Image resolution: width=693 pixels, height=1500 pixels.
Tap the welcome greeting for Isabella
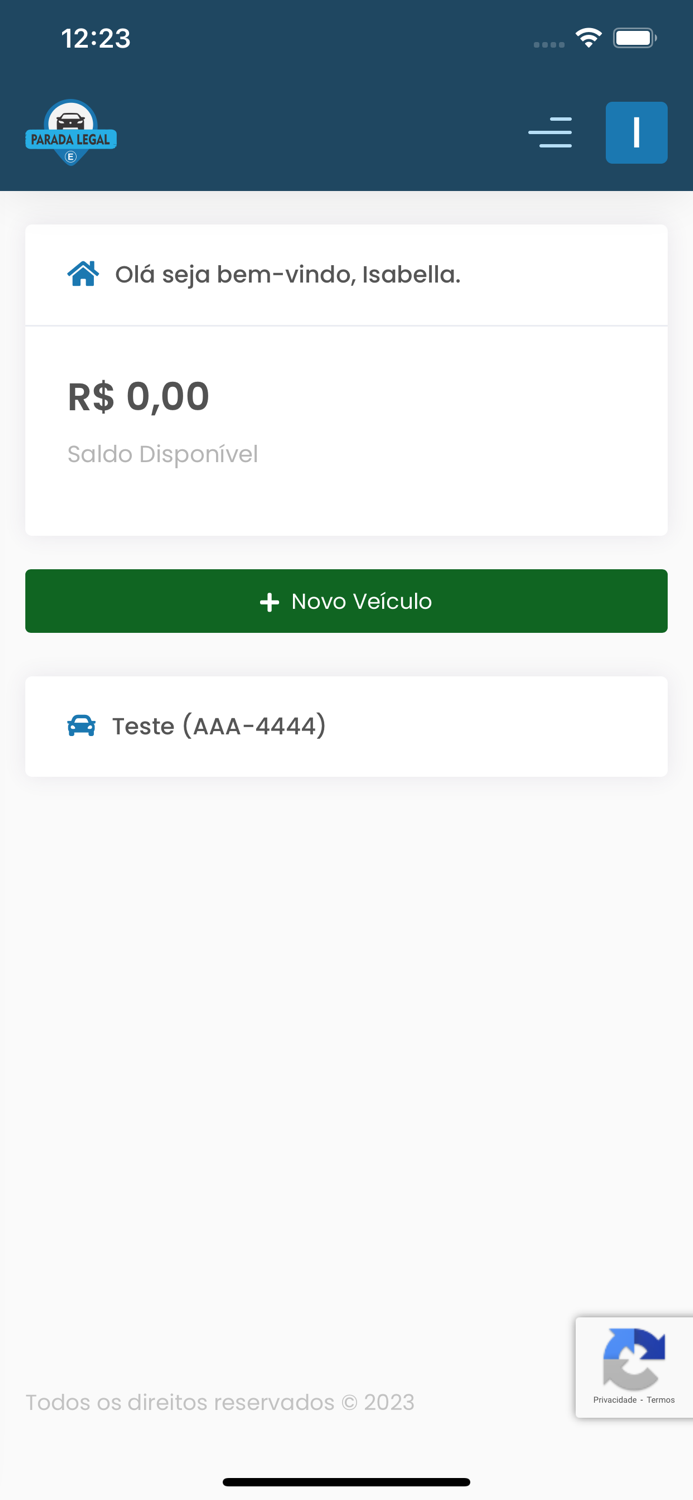(288, 274)
